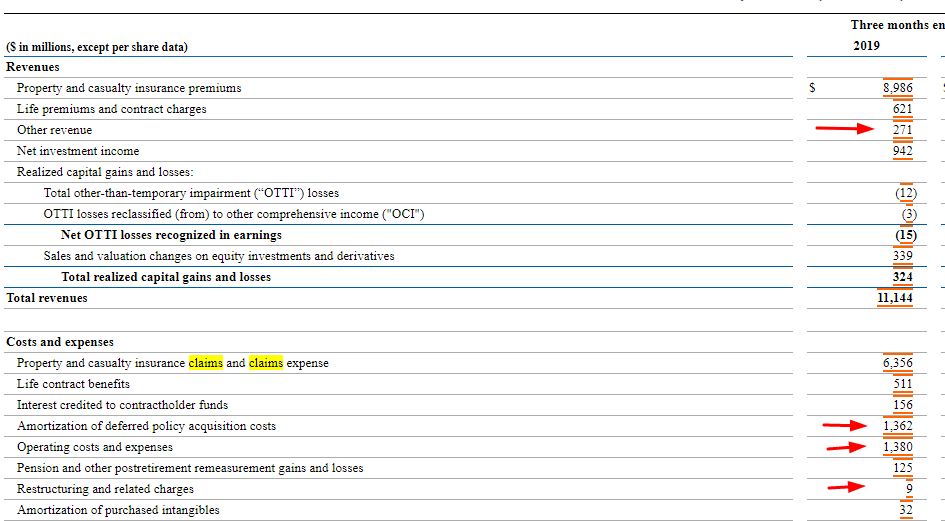
Task: Click the Operating costs and expenses label
Action: coord(95,447)
